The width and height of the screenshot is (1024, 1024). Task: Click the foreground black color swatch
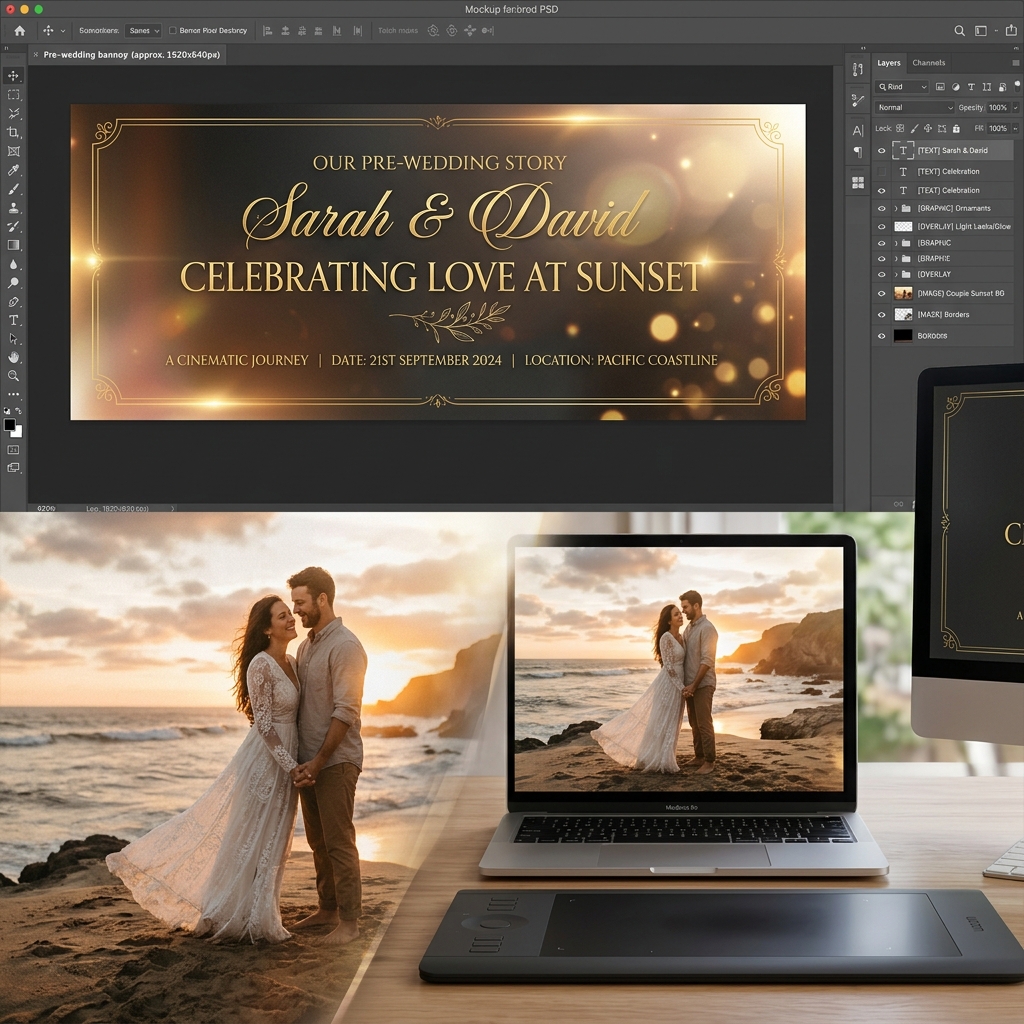tap(9, 424)
